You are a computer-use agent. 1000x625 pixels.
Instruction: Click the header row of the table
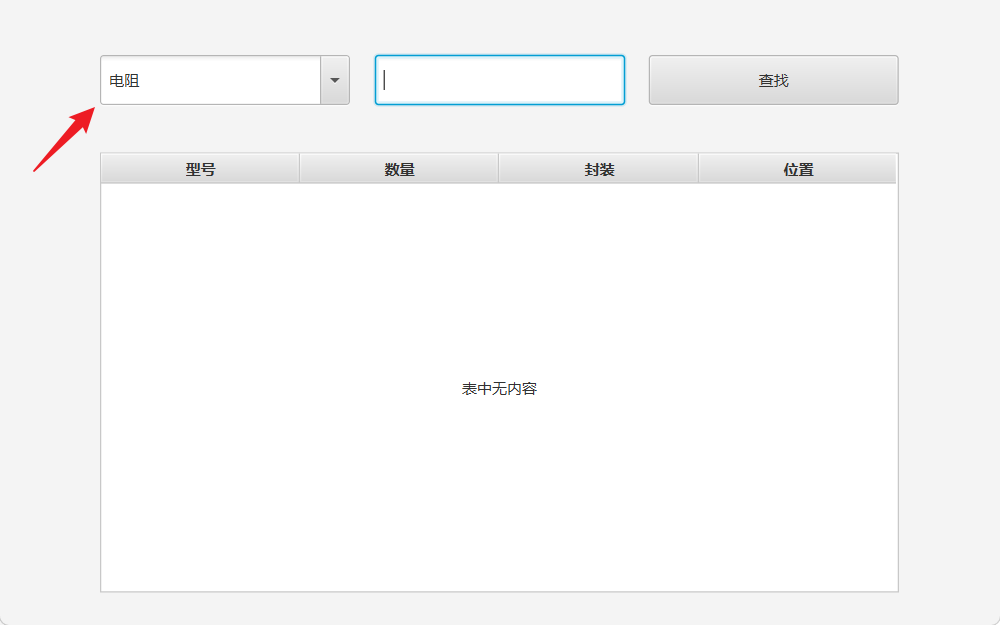(498, 168)
